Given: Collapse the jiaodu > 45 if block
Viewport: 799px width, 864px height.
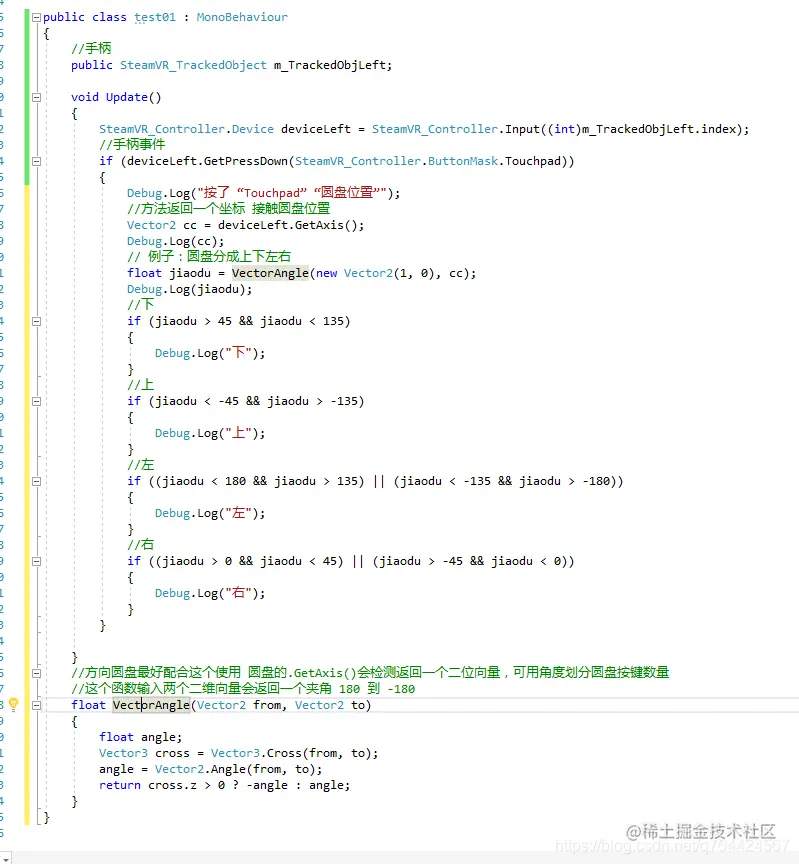Looking at the screenshot, I should 36,321.
